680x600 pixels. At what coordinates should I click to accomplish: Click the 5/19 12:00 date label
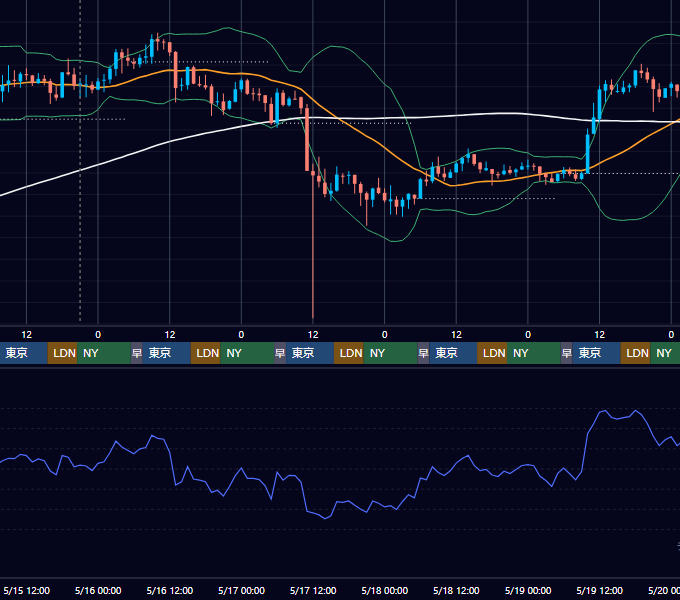click(x=599, y=590)
